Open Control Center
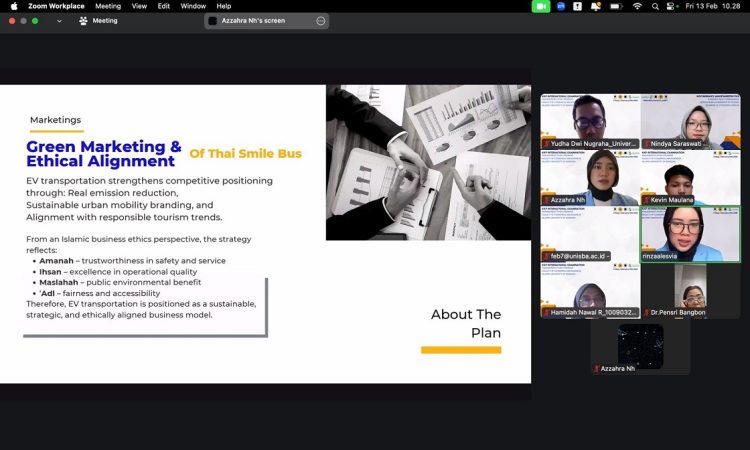Screen dimensions: 750x450 [671, 6]
